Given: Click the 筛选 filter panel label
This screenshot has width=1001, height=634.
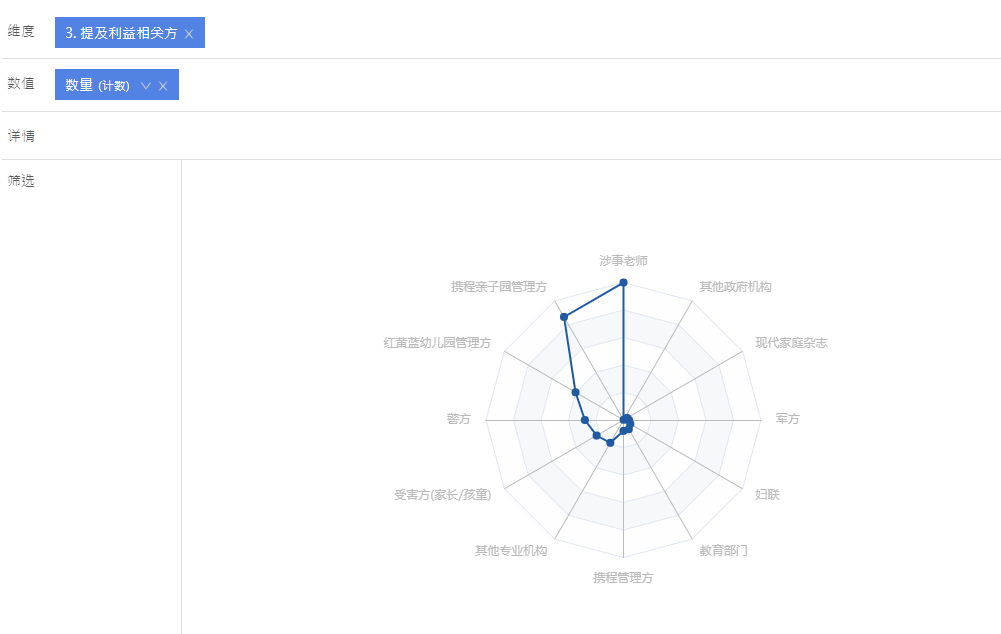Looking at the screenshot, I should pos(21,181).
